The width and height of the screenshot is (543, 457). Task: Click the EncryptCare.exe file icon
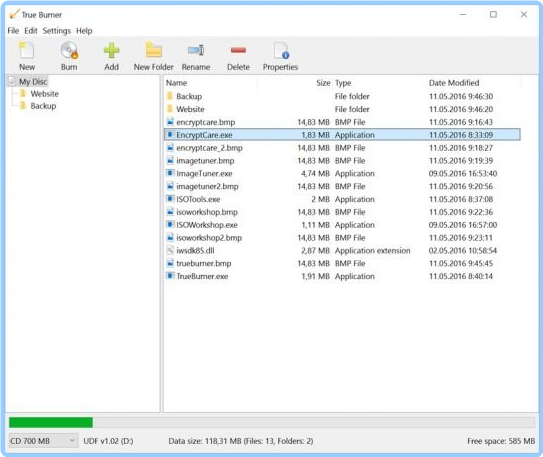tap(170, 135)
